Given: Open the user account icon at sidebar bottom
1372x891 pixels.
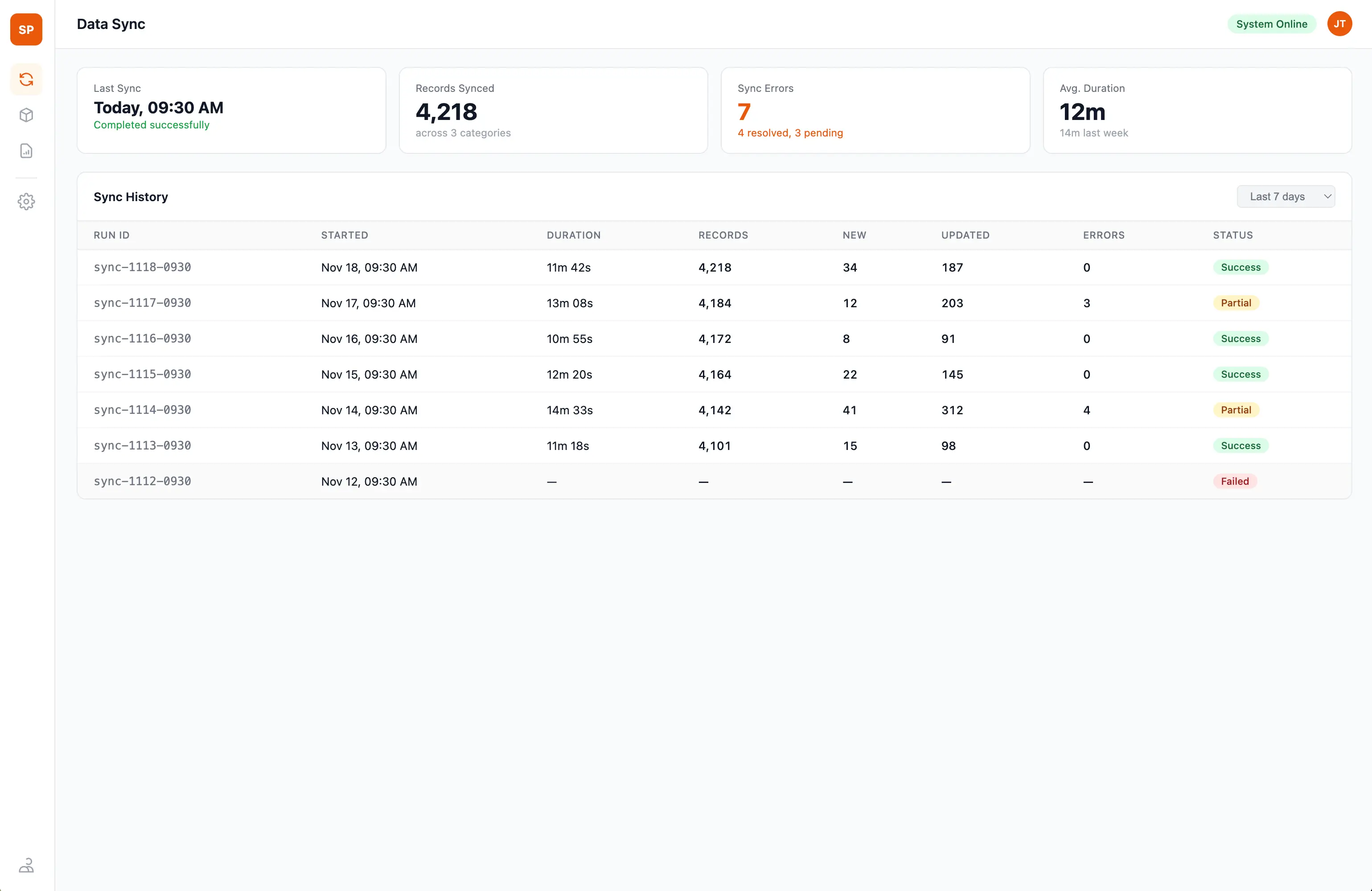Looking at the screenshot, I should click(x=26, y=865).
